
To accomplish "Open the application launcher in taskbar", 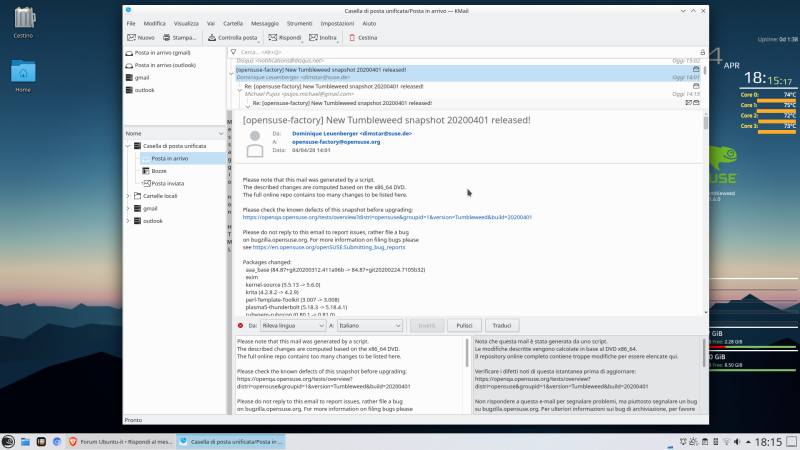I will [8, 442].
